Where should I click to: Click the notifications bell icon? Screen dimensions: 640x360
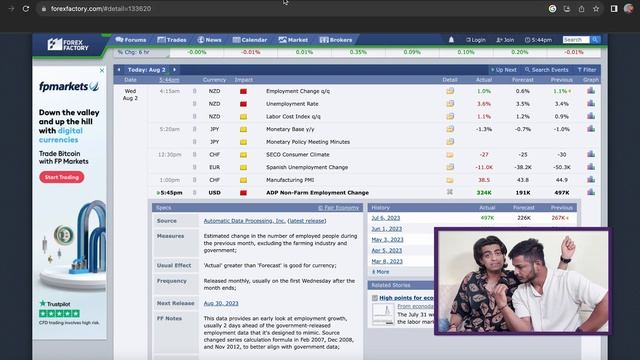pos(451,40)
